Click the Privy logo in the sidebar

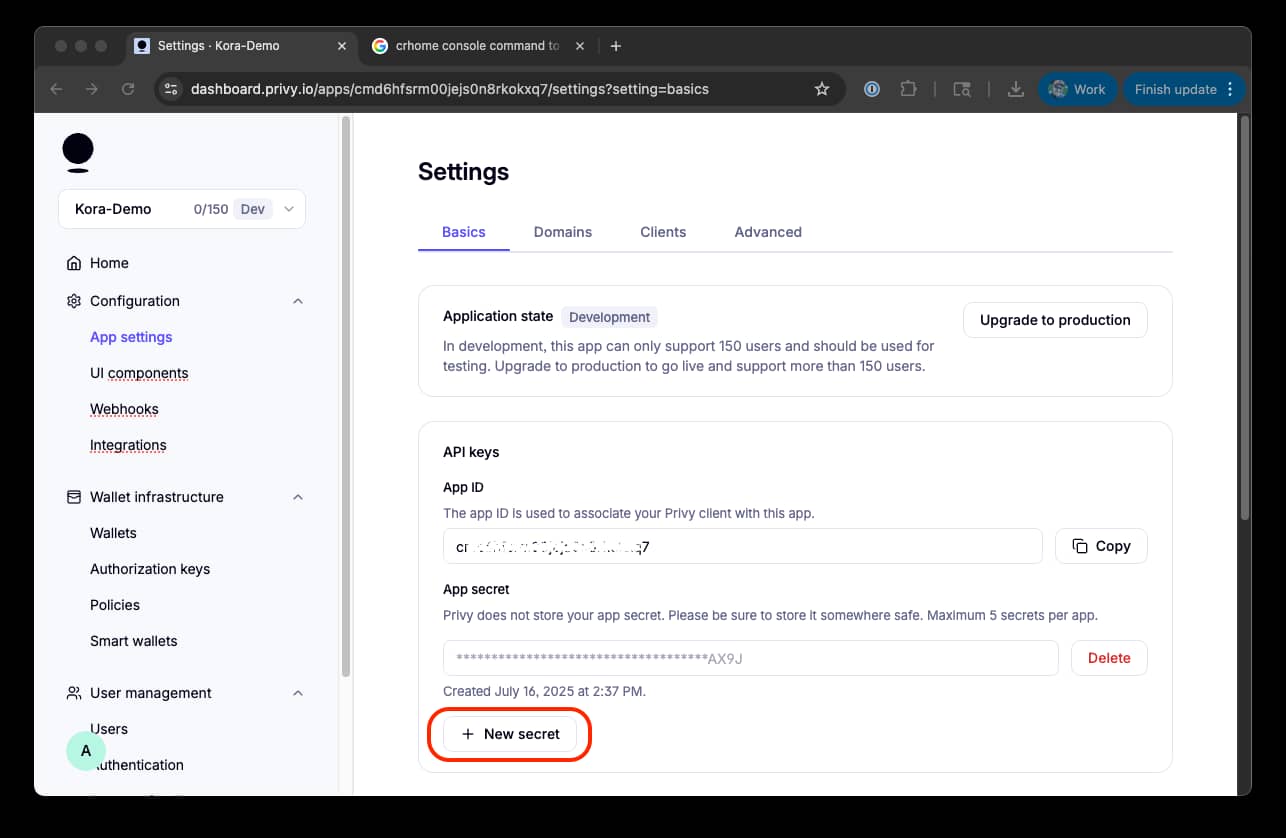(x=78, y=152)
